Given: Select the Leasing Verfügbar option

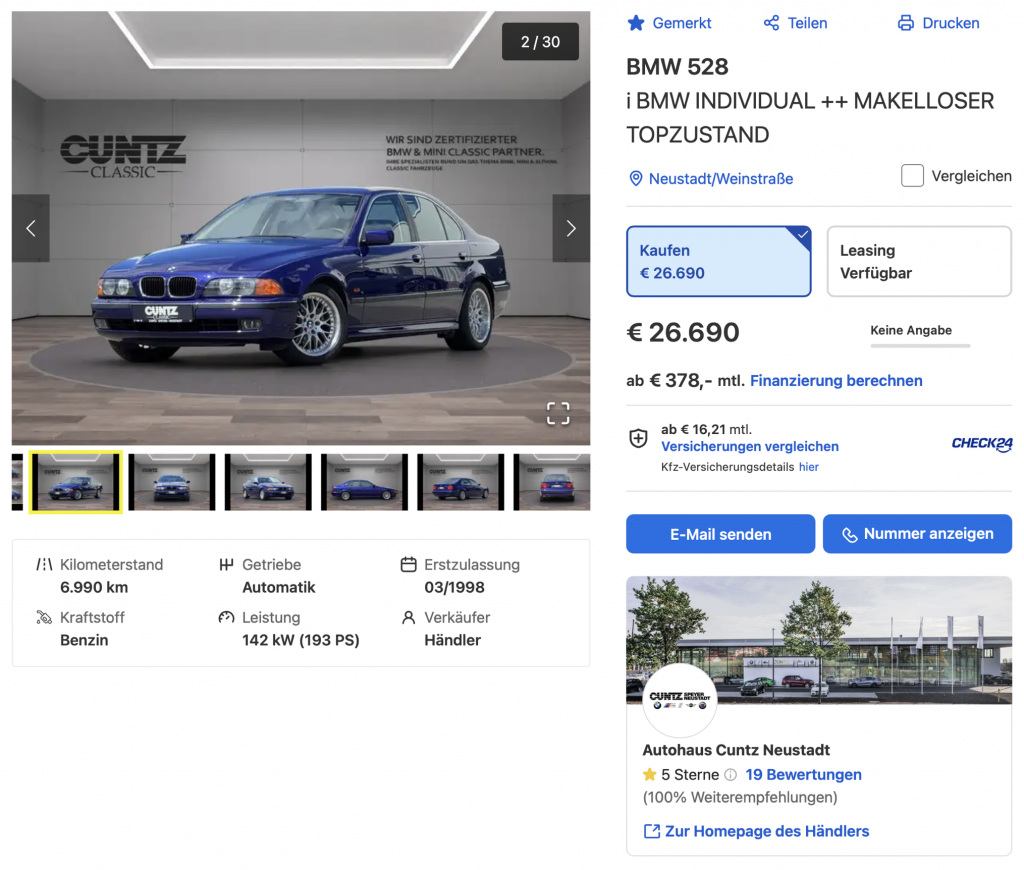Looking at the screenshot, I should click(x=918, y=261).
